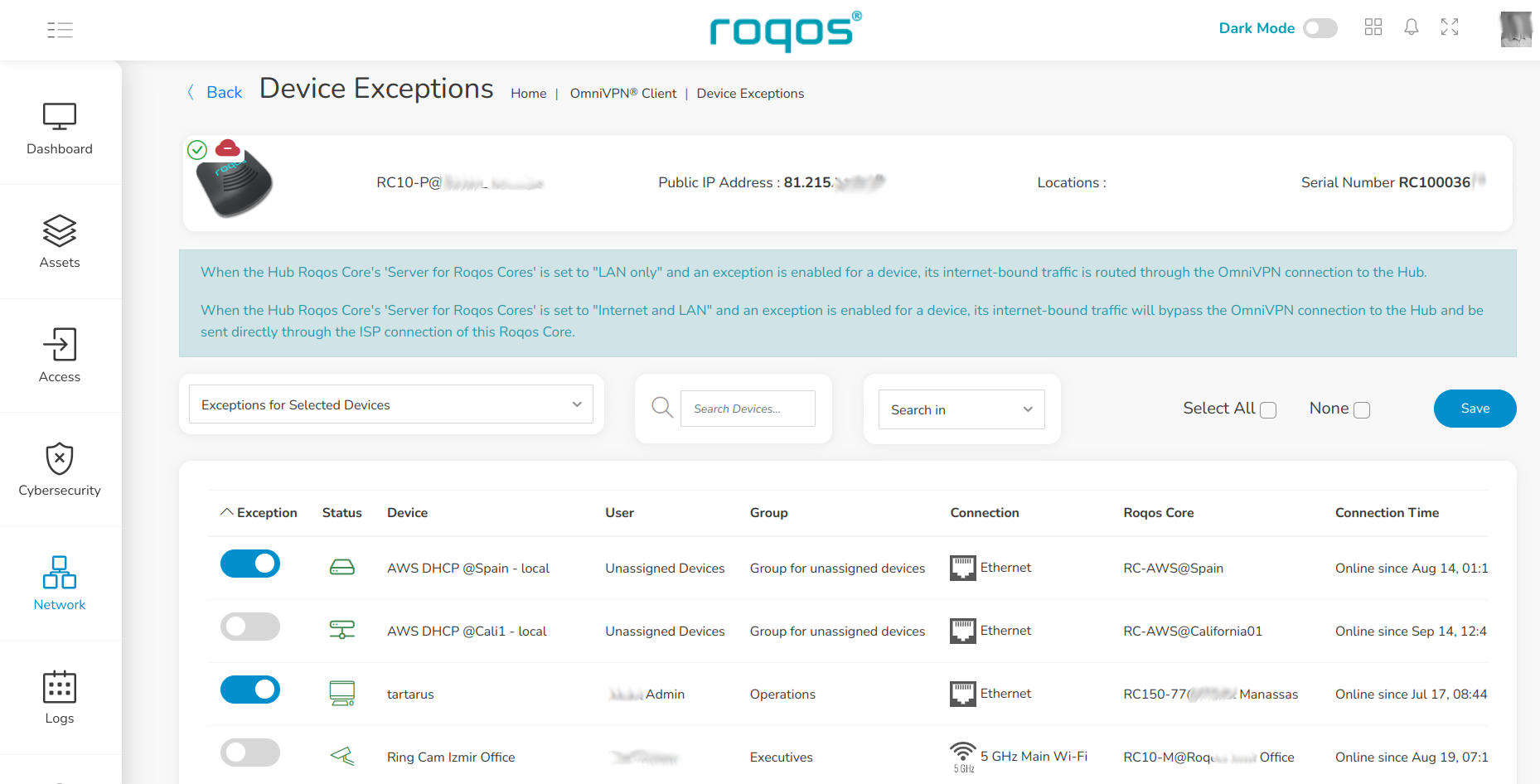The height and width of the screenshot is (784, 1540).
Task: Open the hamburger menu icon
Action: [x=60, y=31]
